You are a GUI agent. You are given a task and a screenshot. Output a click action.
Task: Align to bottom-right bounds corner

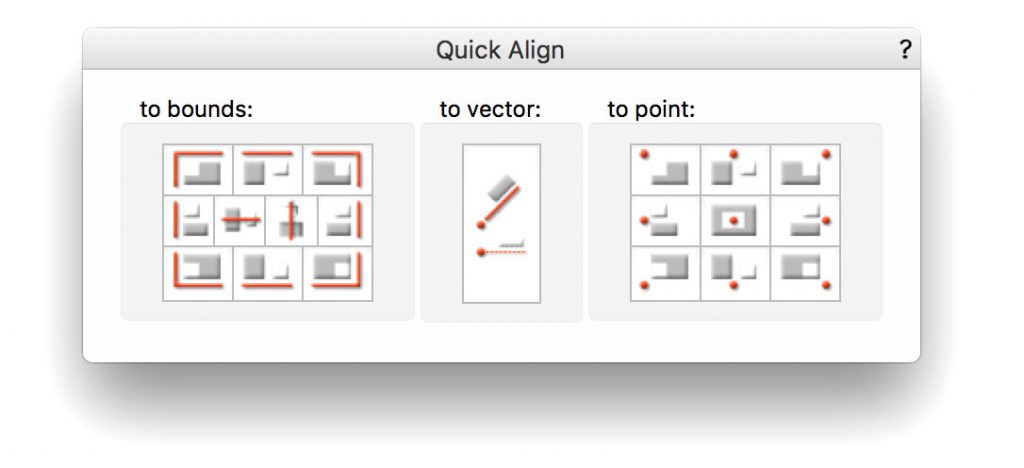point(338,273)
